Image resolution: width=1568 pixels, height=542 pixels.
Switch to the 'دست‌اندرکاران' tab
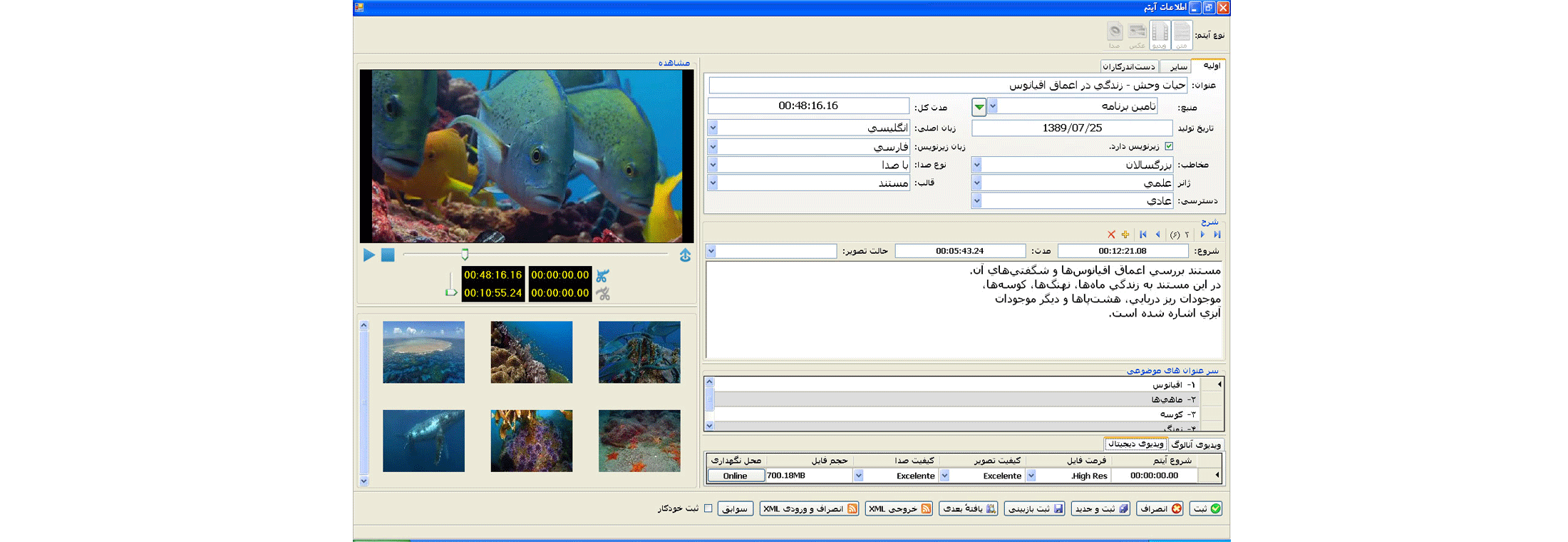pyautogui.click(x=1129, y=67)
